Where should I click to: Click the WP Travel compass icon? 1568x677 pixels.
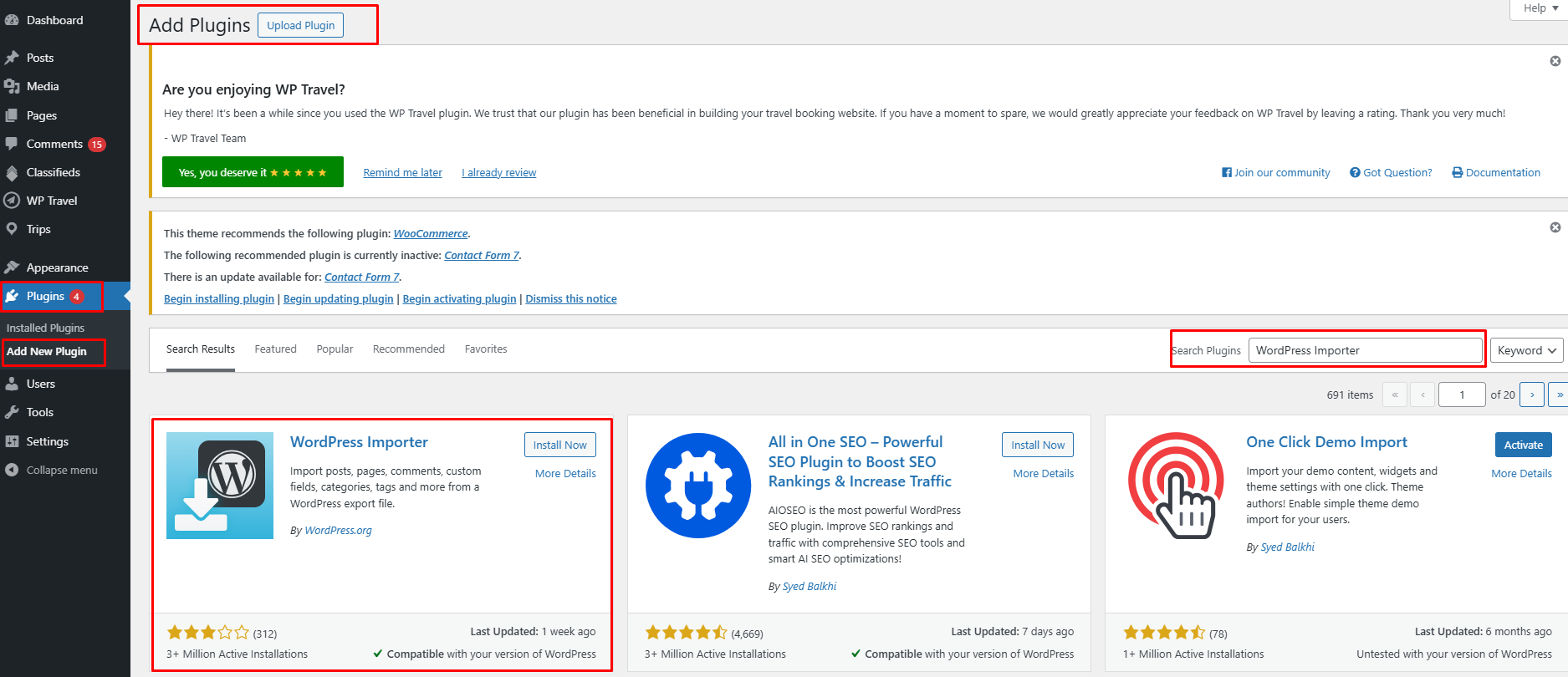[12, 201]
